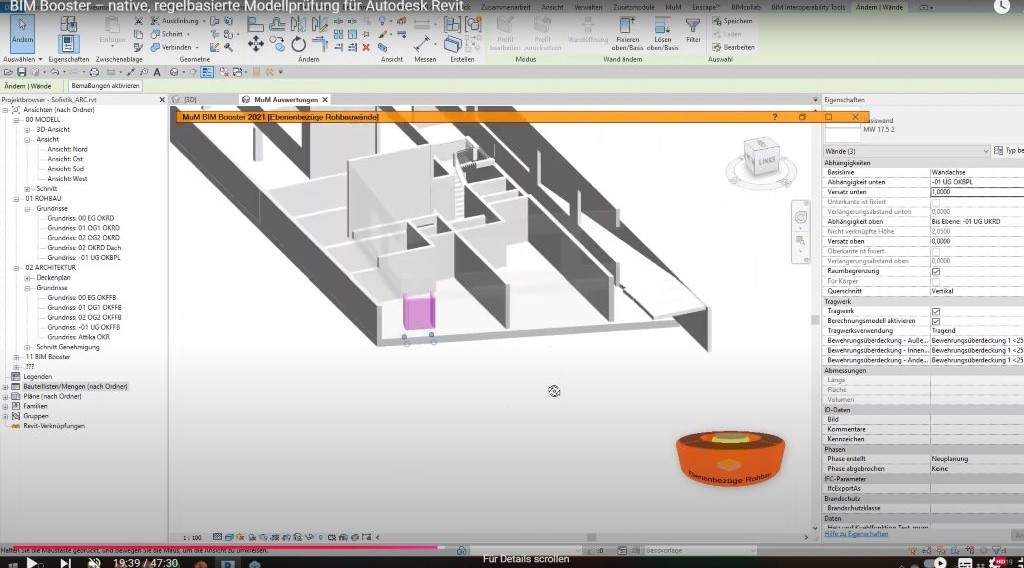Select the Ändern arrow tool
Image resolution: width=1024 pixels, height=568 pixels.
point(21,30)
